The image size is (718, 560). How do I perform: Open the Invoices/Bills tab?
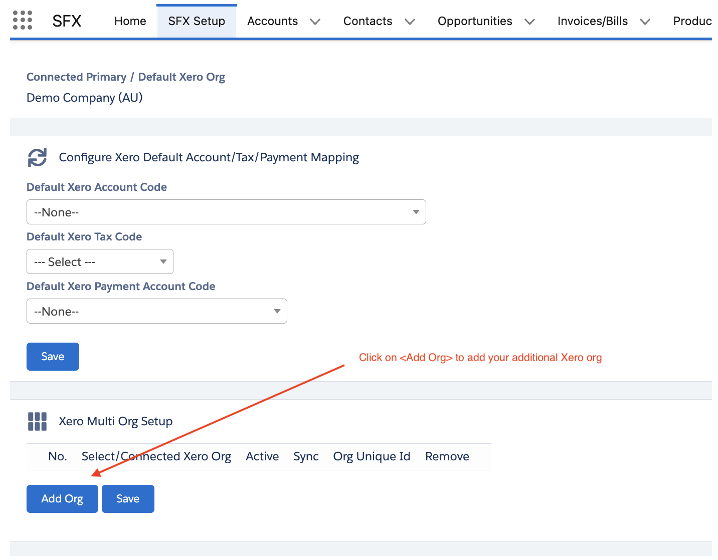click(593, 21)
